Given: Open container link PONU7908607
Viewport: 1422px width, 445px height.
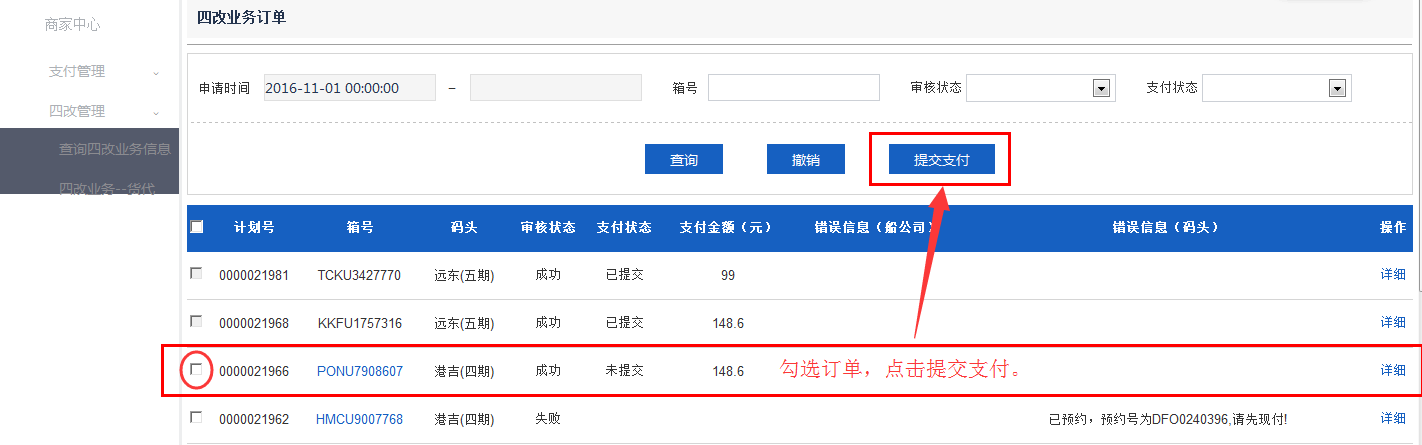Looking at the screenshot, I should (x=360, y=371).
